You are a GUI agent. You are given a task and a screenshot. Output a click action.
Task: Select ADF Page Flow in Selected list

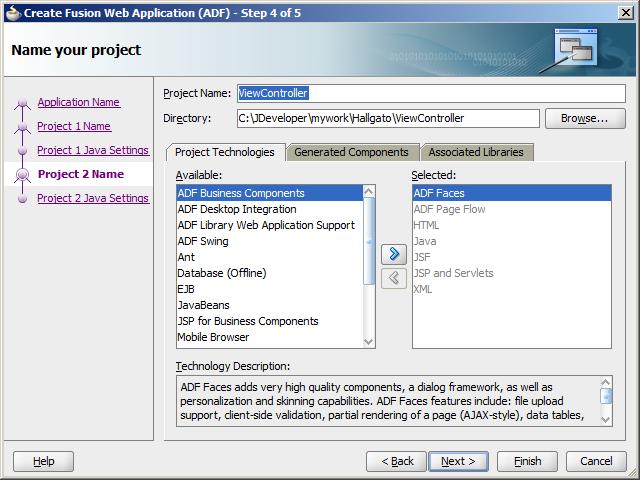coord(512,209)
